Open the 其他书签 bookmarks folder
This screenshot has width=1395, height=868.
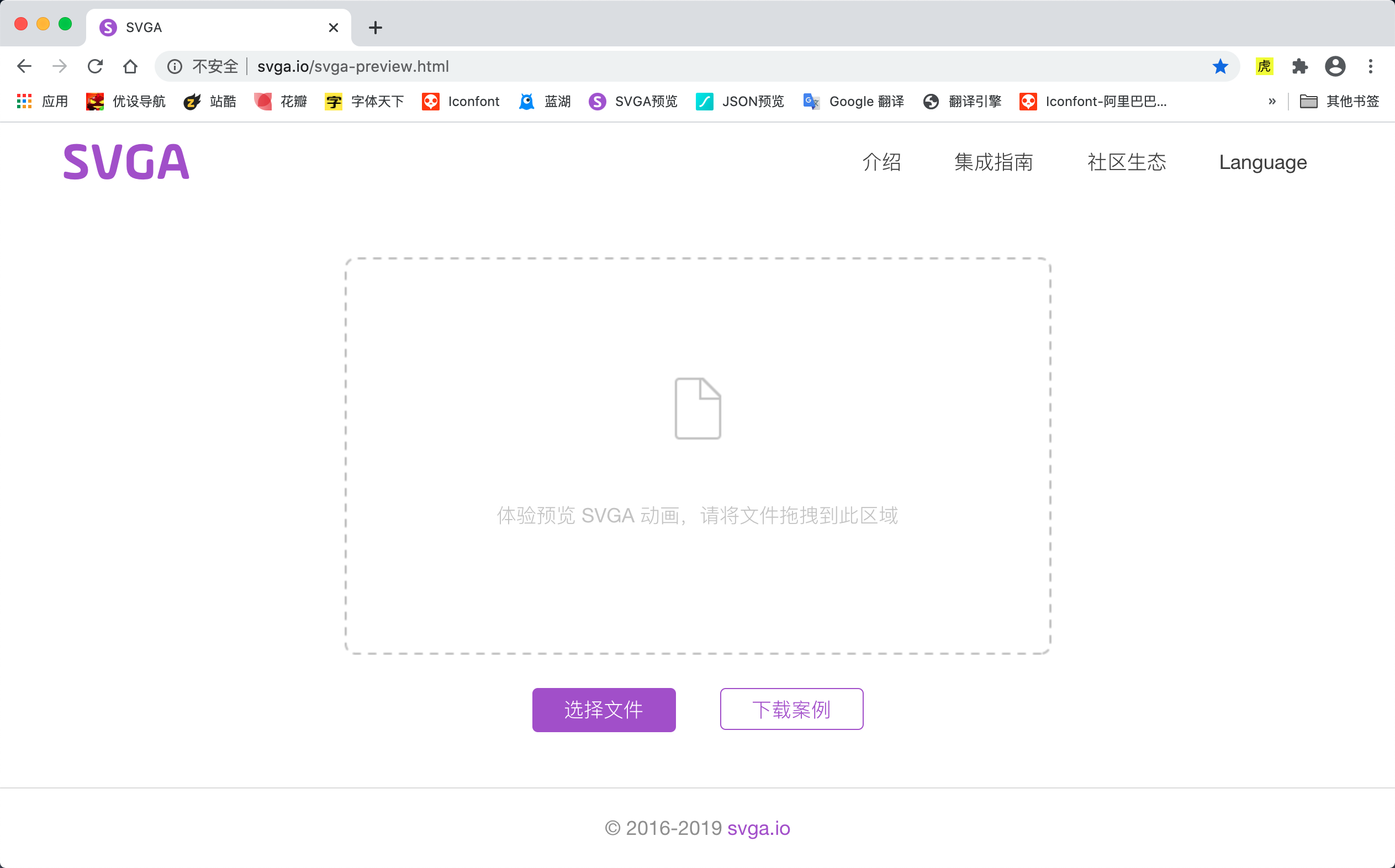click(1339, 102)
